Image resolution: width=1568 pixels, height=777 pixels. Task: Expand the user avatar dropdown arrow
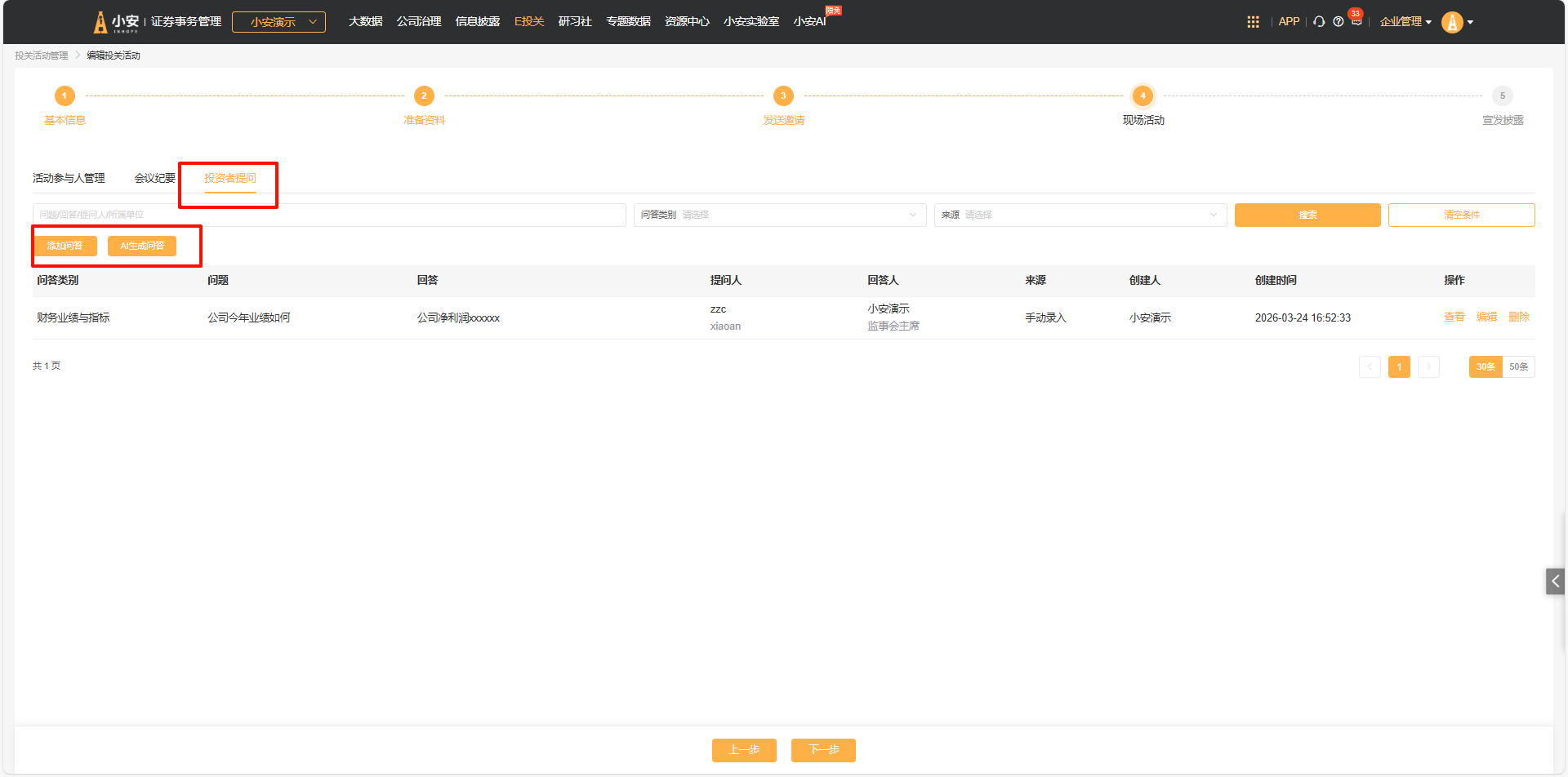[1470, 22]
